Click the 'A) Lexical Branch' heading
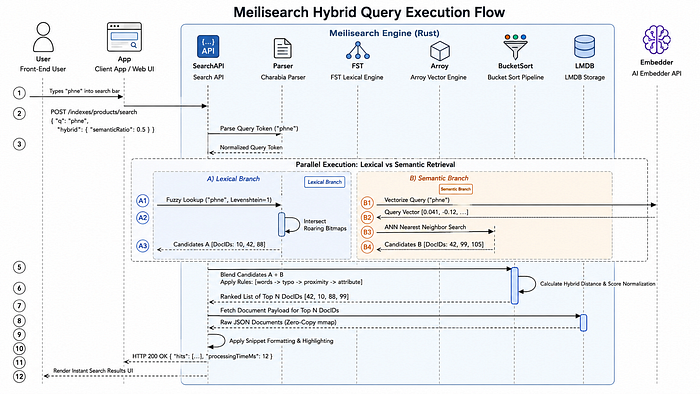The image size is (700, 394). (233, 178)
